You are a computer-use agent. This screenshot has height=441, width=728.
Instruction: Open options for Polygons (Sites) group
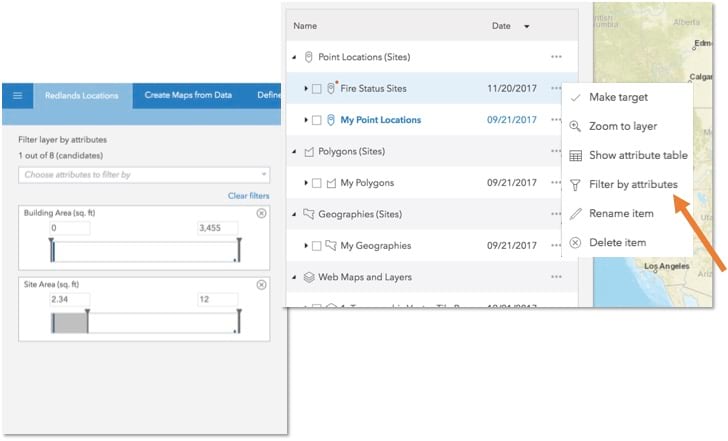tap(556, 151)
